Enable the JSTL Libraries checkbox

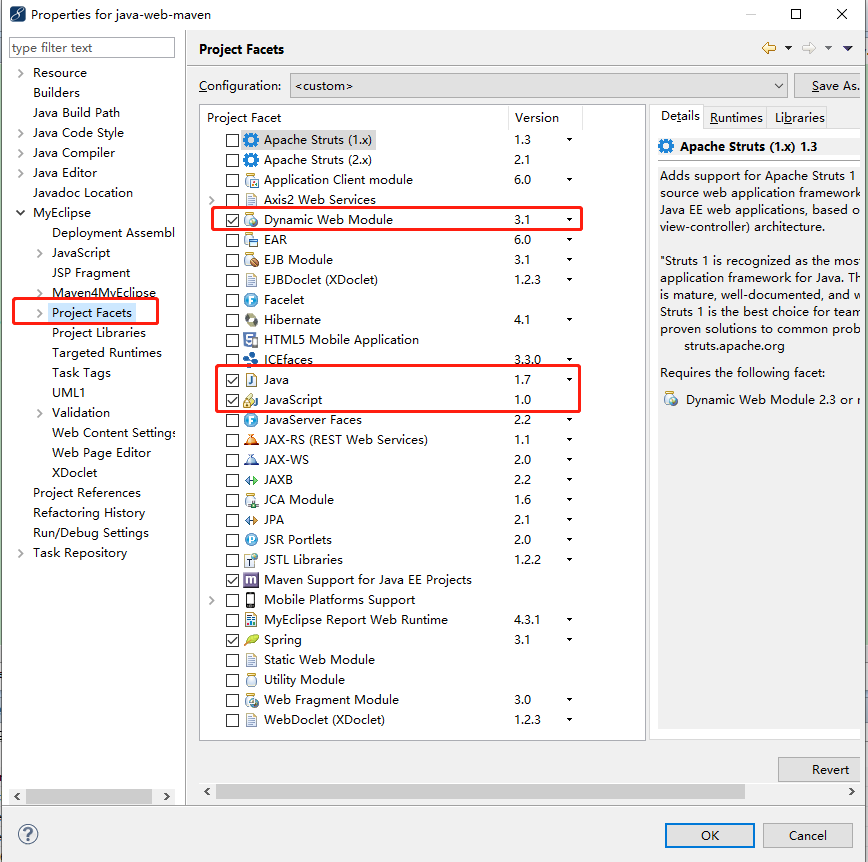[232, 560]
